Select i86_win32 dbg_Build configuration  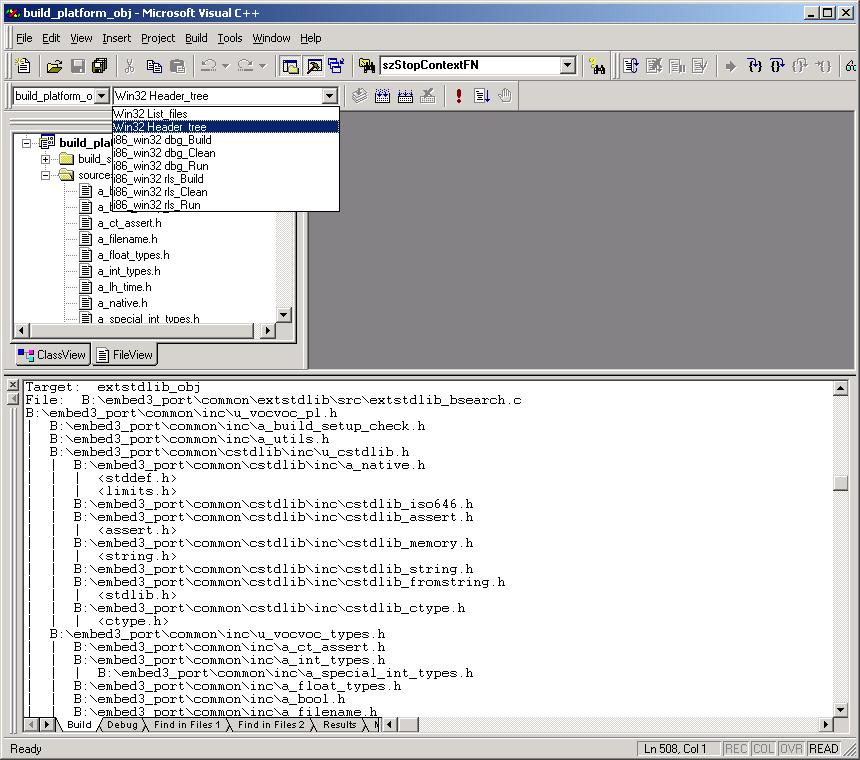tap(225, 140)
